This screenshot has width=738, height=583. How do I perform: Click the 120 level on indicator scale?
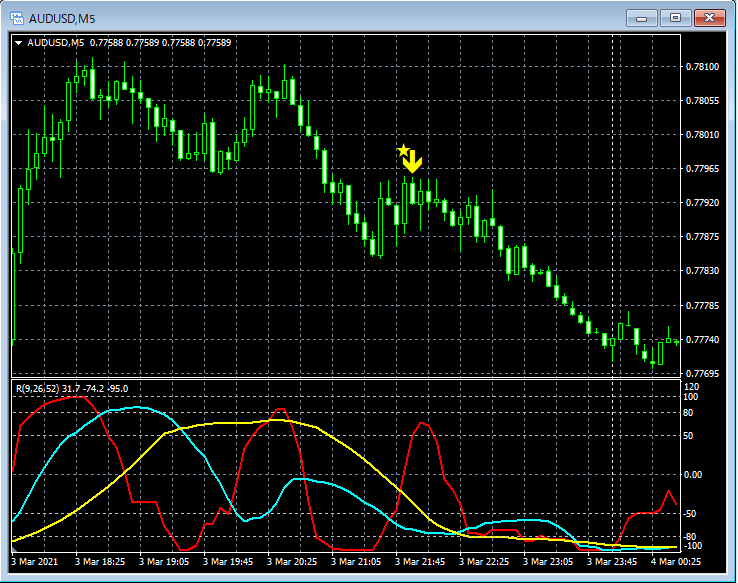tap(690, 386)
